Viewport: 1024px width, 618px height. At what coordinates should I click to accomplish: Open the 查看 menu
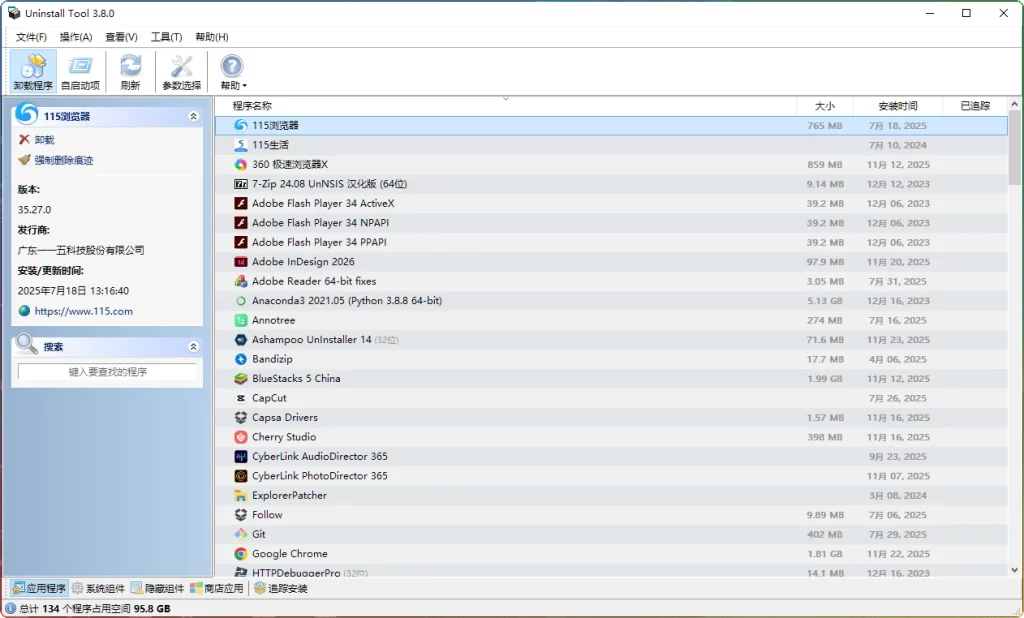120,36
